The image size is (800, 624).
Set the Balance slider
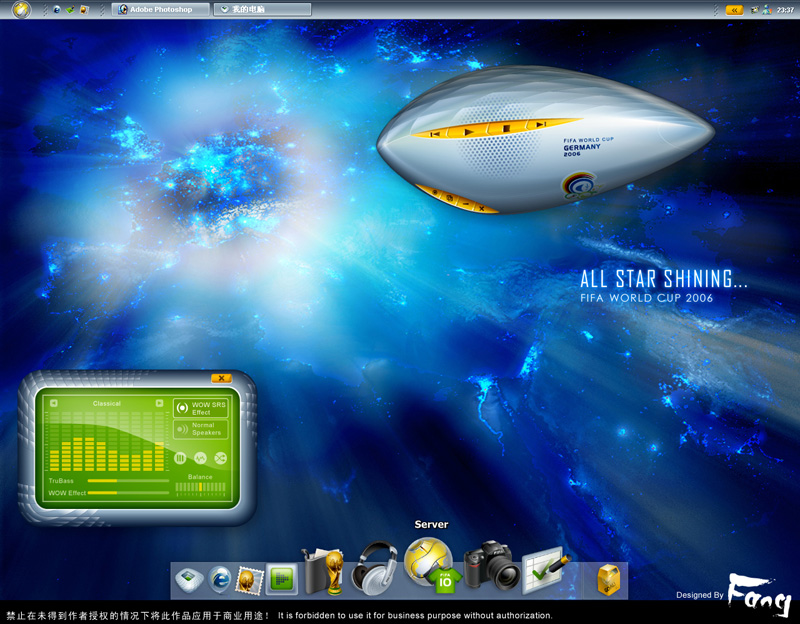pyautogui.click(x=201, y=487)
